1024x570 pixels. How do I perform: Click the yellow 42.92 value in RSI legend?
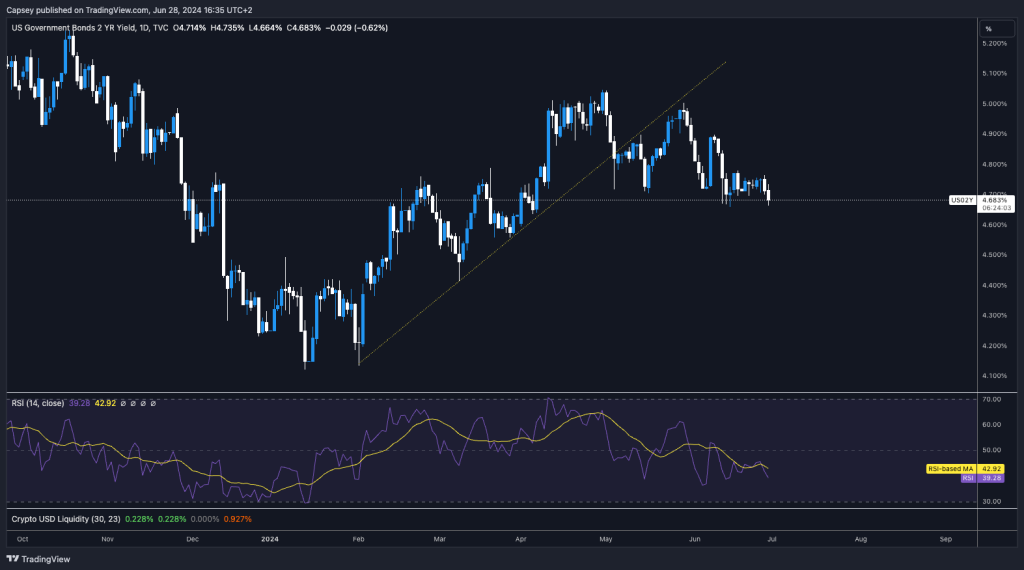pyautogui.click(x=104, y=403)
